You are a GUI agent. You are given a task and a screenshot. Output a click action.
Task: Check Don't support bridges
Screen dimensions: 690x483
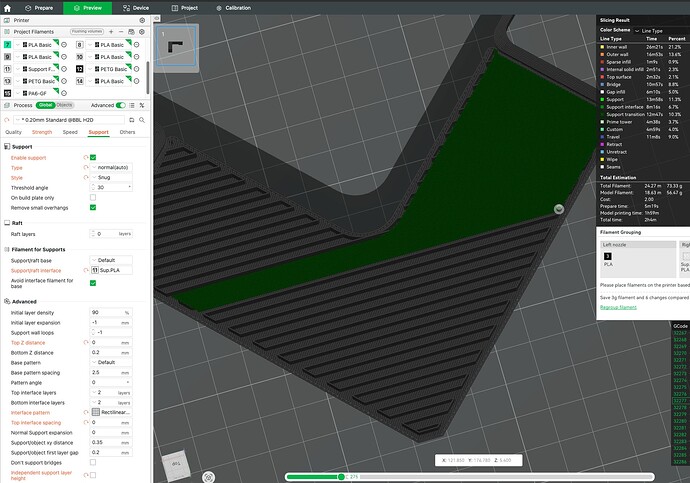tap(93, 462)
